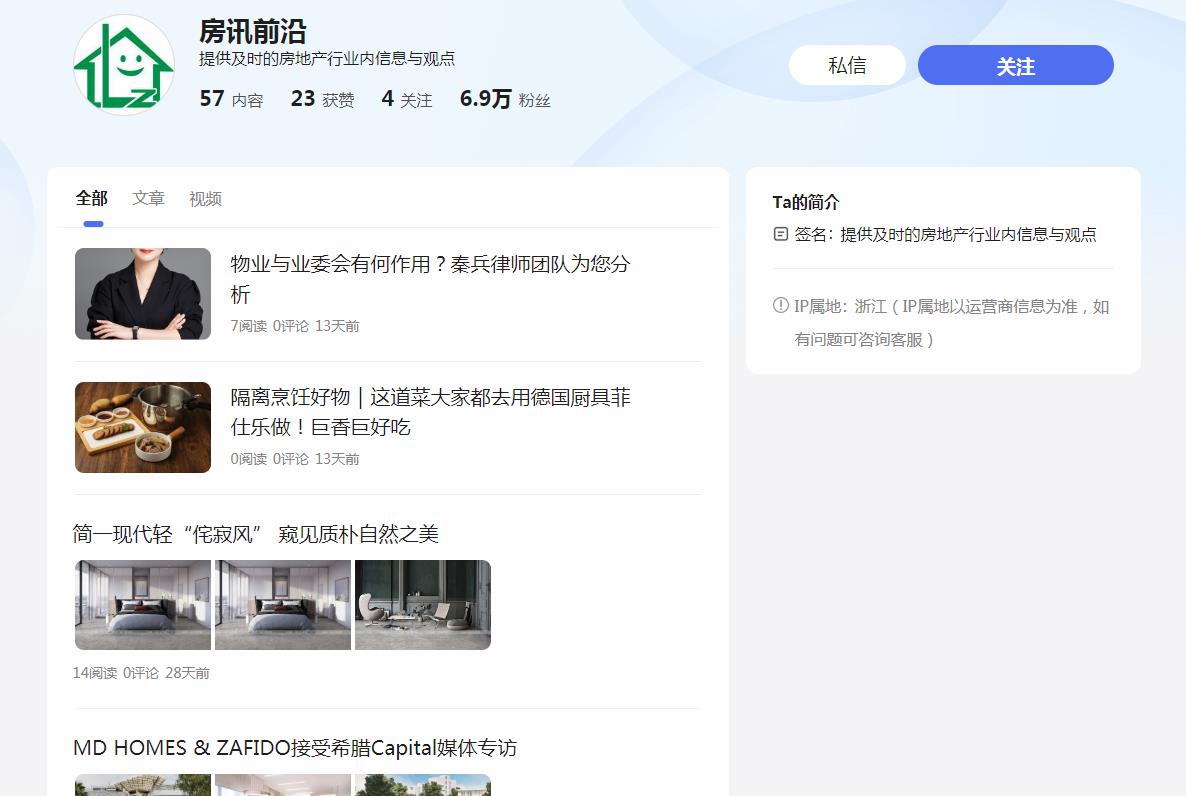
Task: Open article 物业与业委会有何作用
Action: coord(430,278)
